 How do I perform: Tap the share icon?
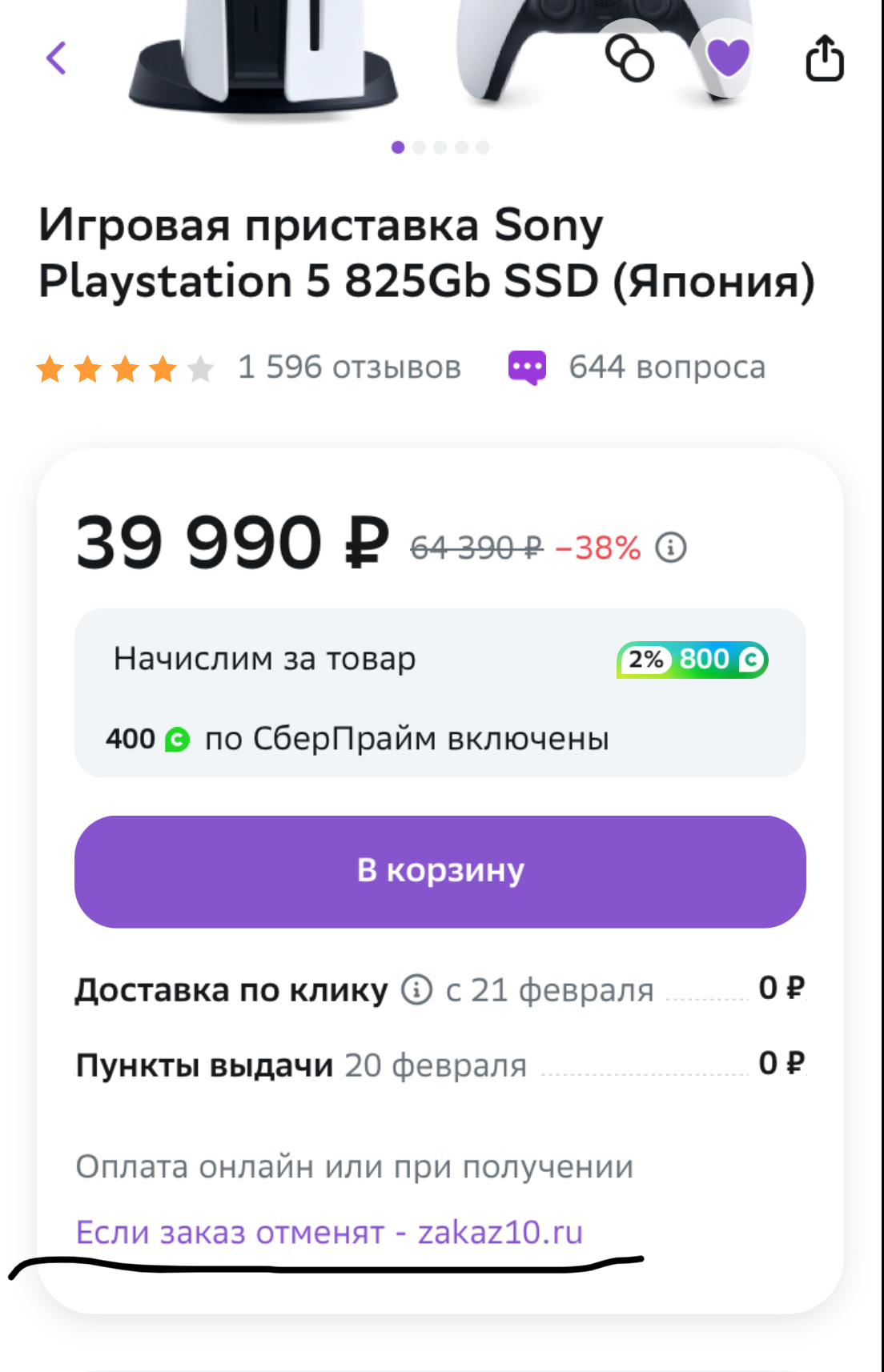coord(825,58)
